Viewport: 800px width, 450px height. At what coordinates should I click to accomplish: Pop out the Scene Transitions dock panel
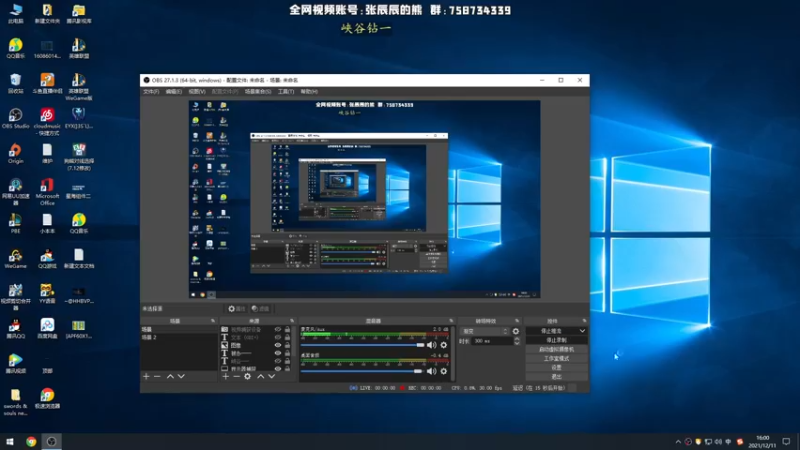pos(517,321)
